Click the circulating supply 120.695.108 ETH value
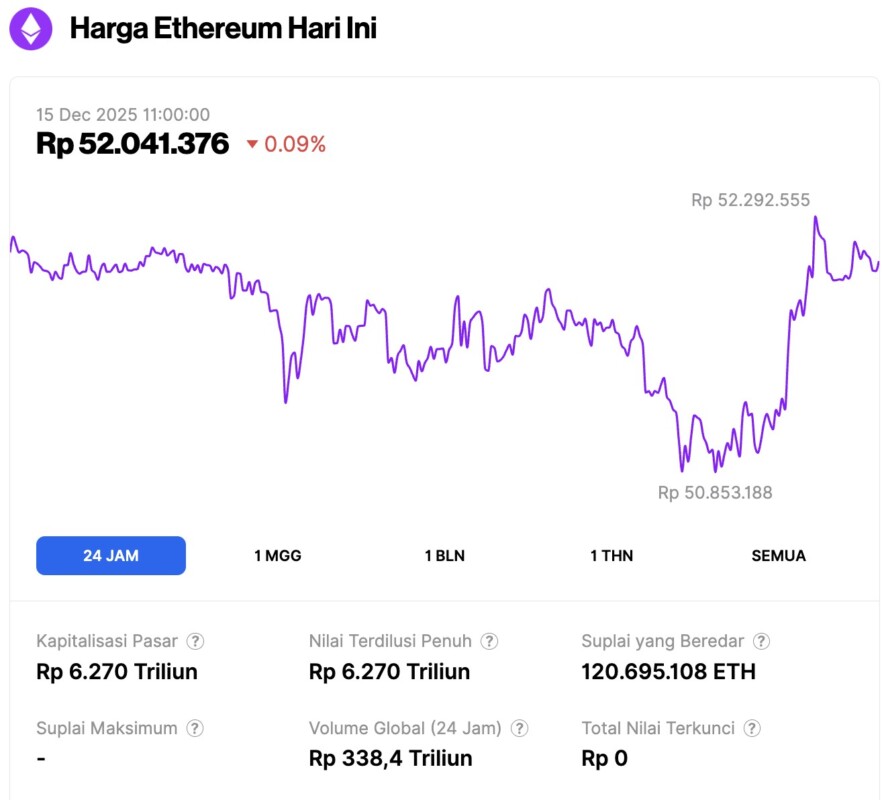The image size is (882, 800). point(668,671)
